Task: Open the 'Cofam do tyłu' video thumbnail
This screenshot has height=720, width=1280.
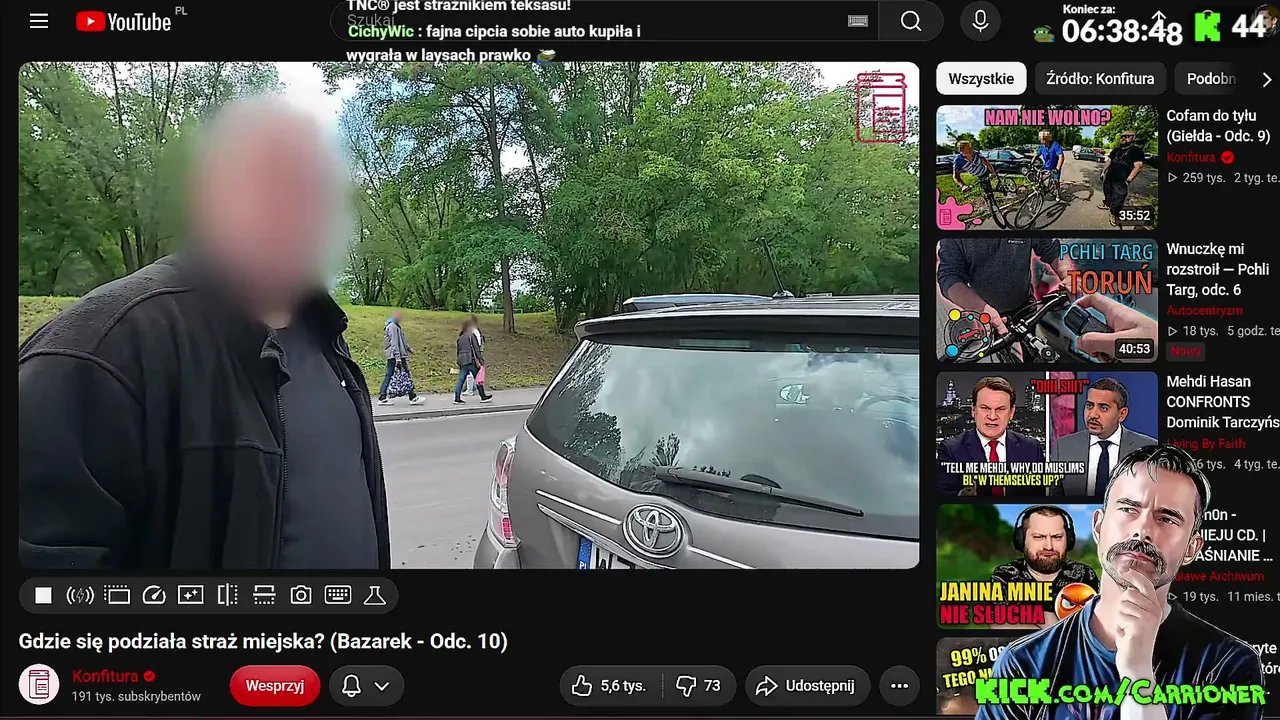Action: (1047, 167)
